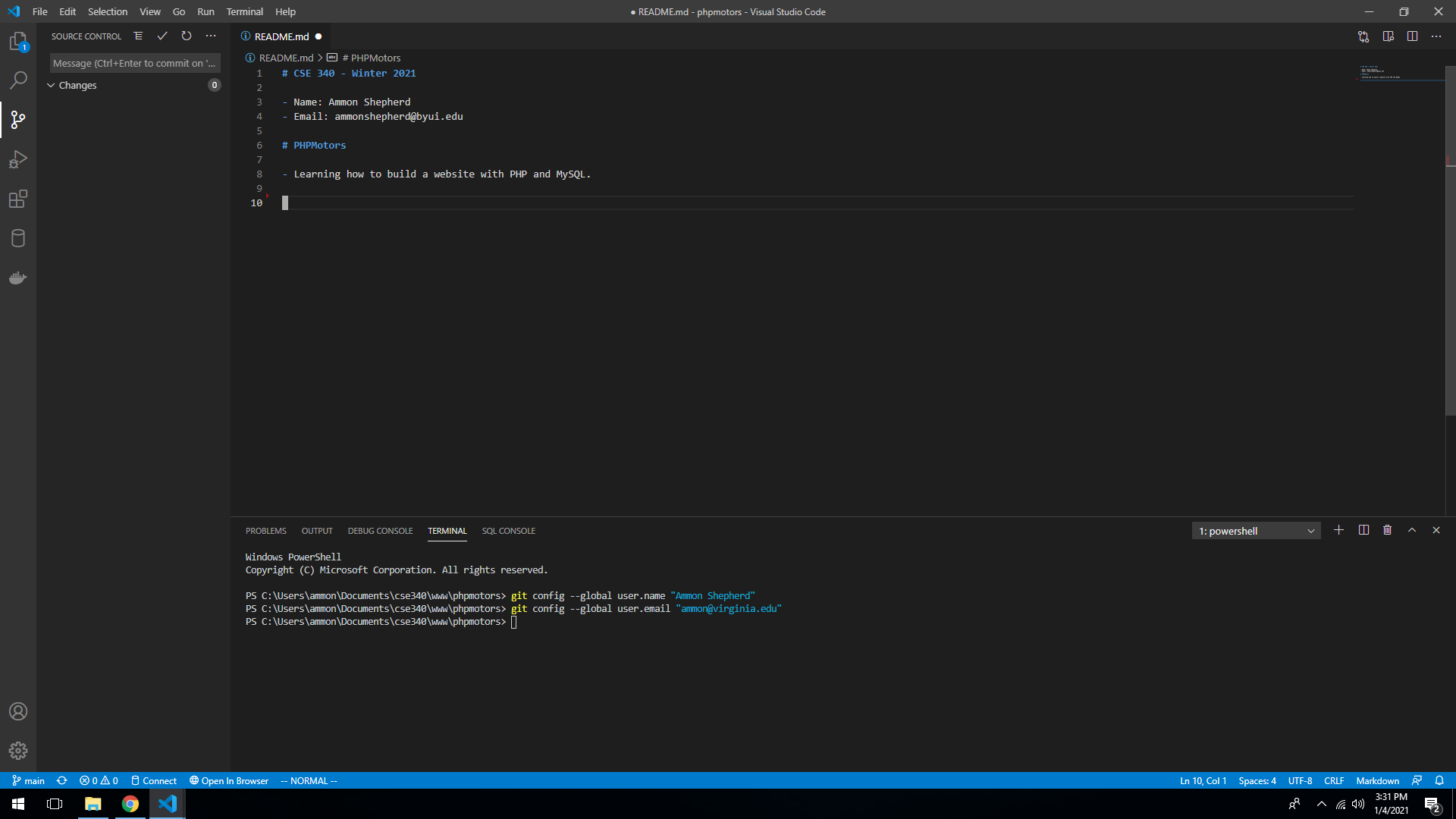Toggle view as tree in Source Control
This screenshot has width=1456, height=819.
pos(138,36)
